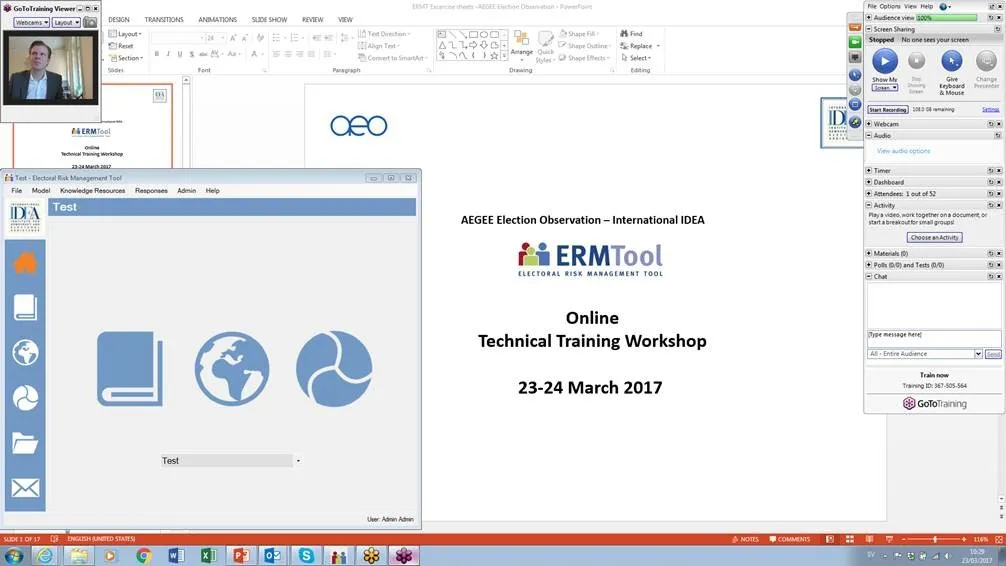Expand the Webcam pane
The image size is (1006, 566).
(869, 124)
